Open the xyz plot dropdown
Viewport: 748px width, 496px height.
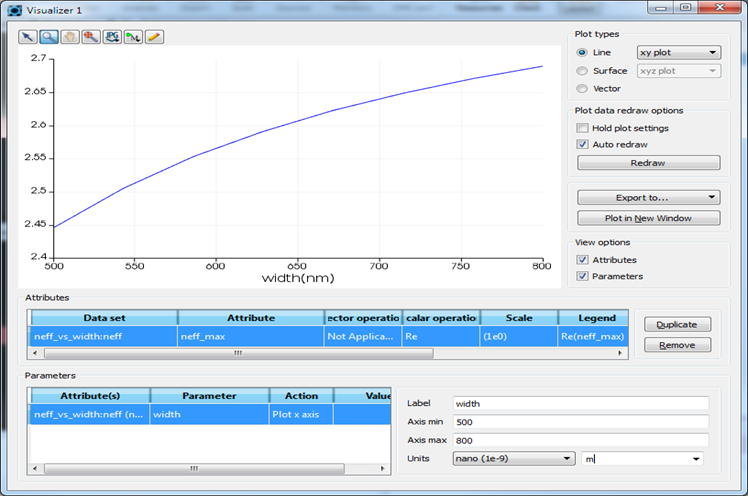tap(679, 71)
